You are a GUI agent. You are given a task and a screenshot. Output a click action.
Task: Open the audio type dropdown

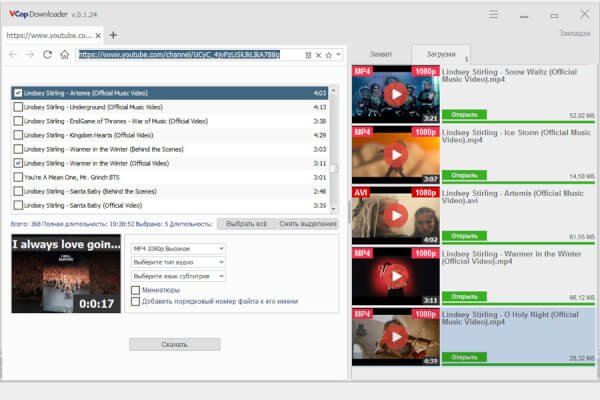click(x=178, y=262)
